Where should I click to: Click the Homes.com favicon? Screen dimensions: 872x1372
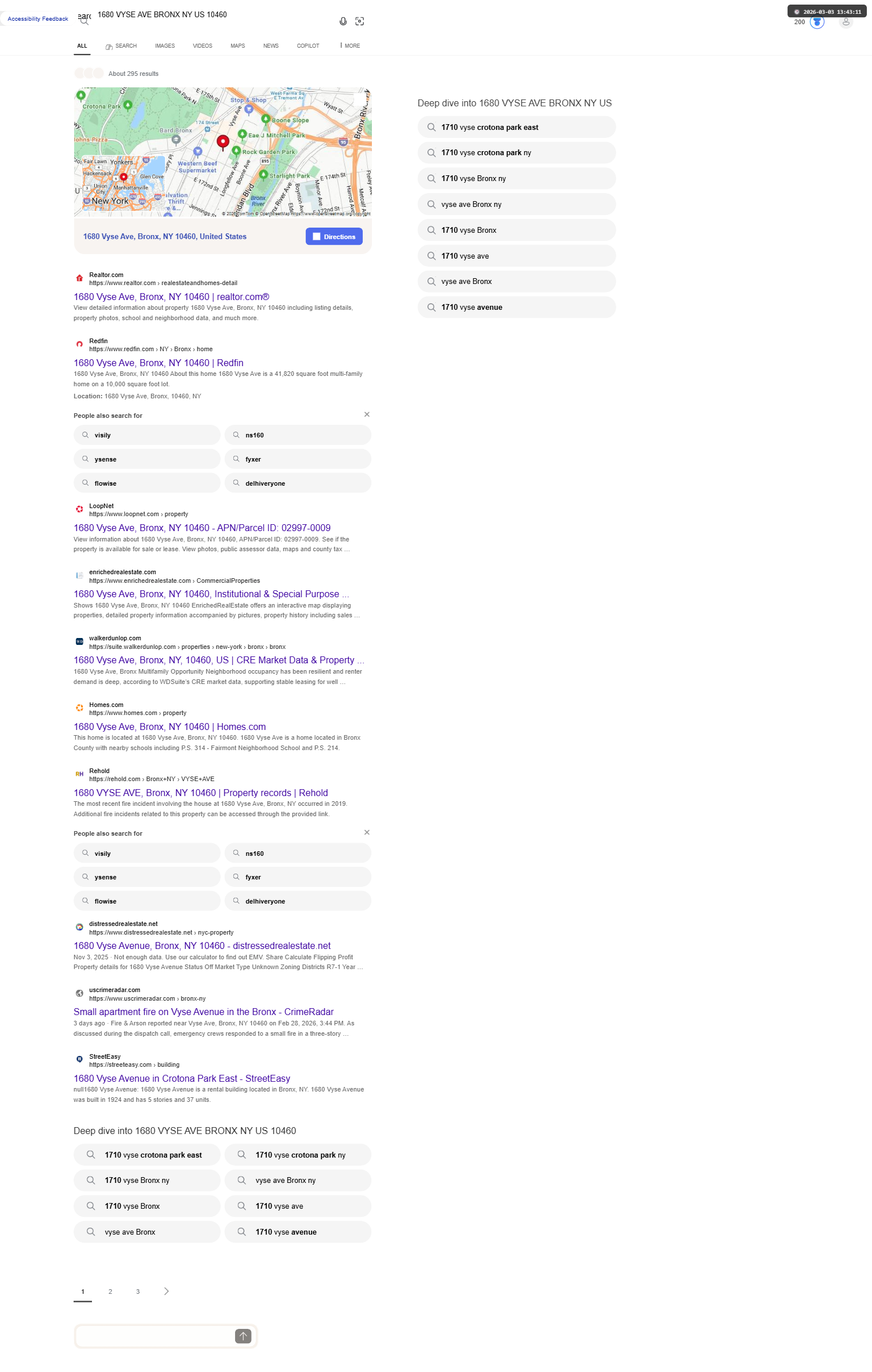point(79,708)
